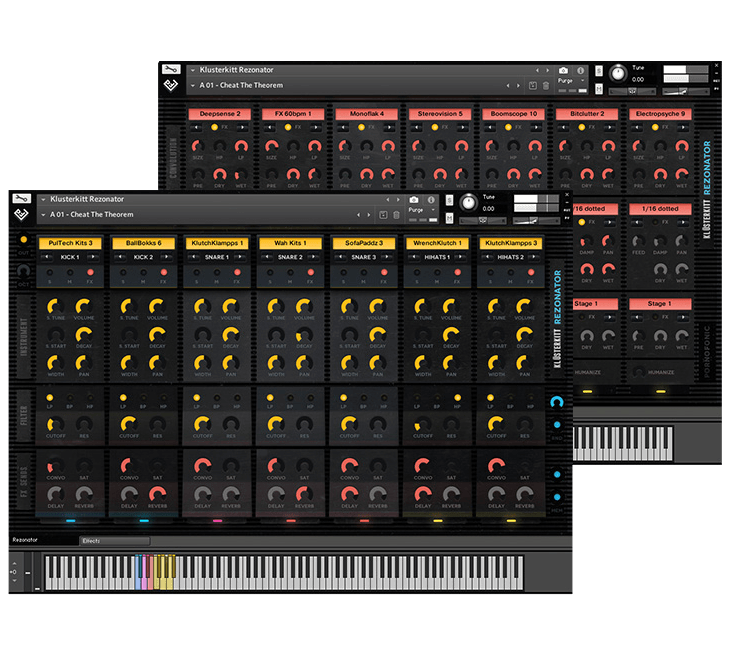Open the Wah Kits 1 kit selector
This screenshot has width=730, height=655.
point(290,243)
